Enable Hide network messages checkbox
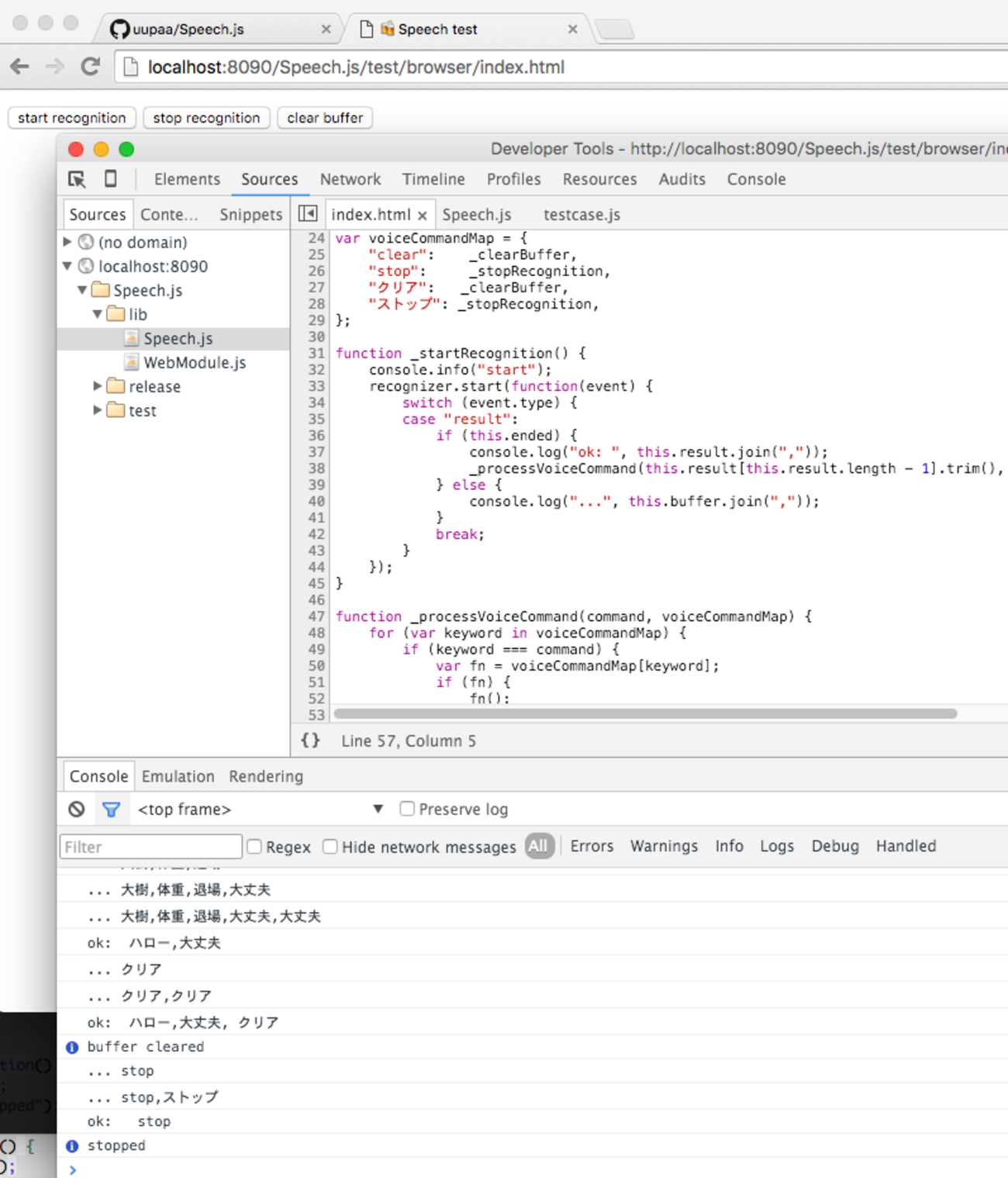 pyautogui.click(x=330, y=847)
